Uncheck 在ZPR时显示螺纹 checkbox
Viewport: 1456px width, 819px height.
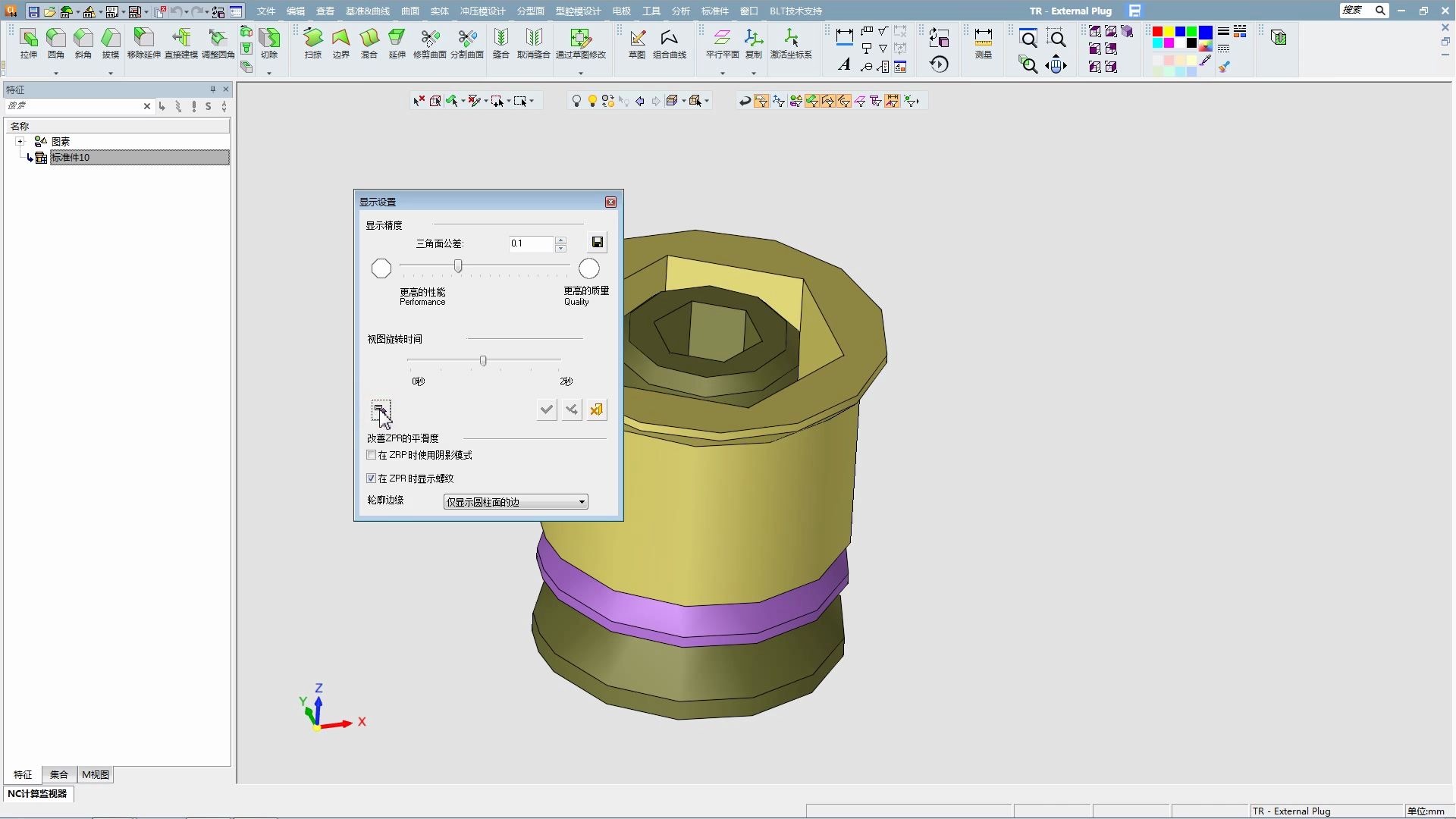[372, 479]
